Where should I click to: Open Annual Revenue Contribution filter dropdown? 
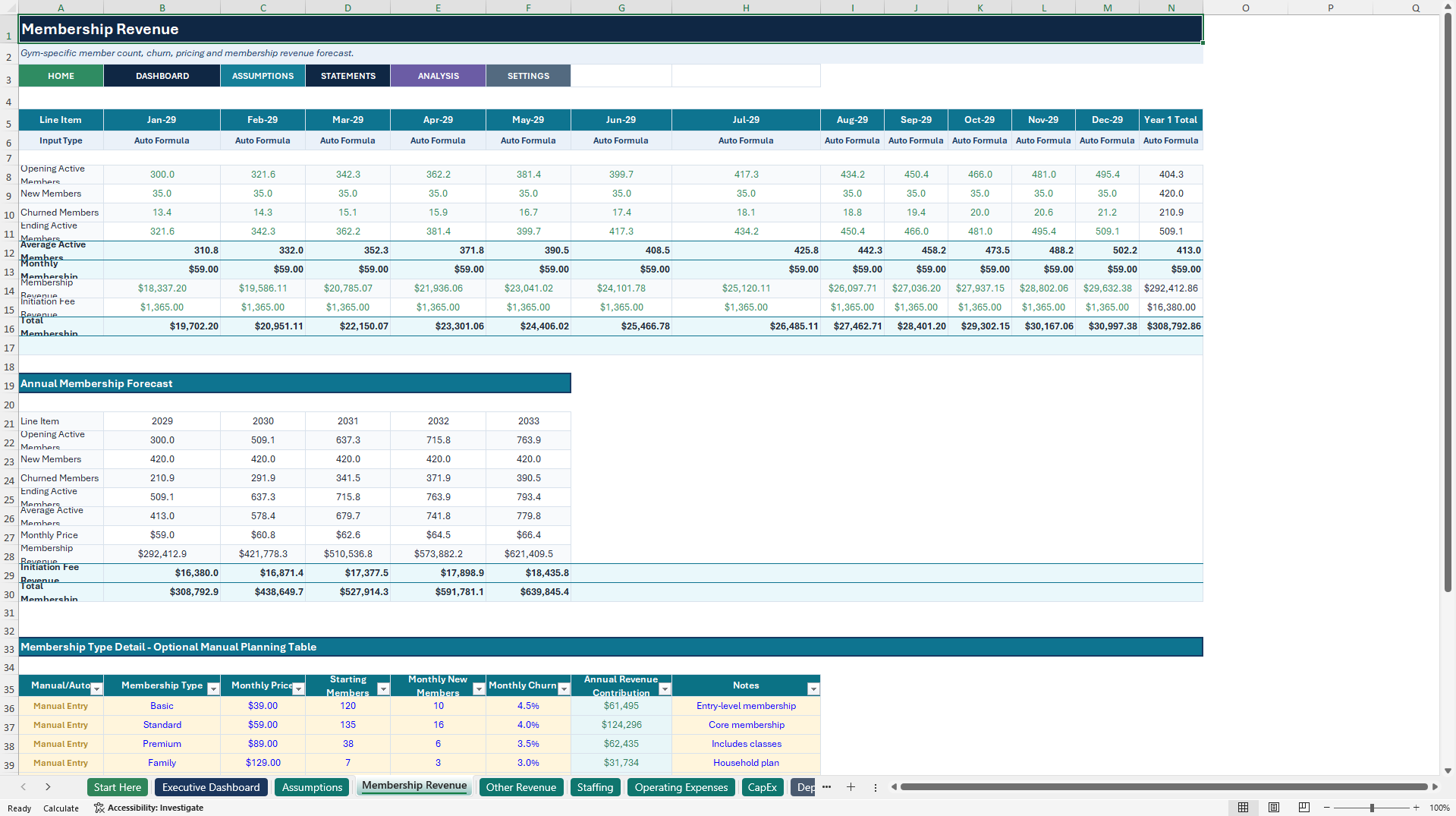(665, 689)
